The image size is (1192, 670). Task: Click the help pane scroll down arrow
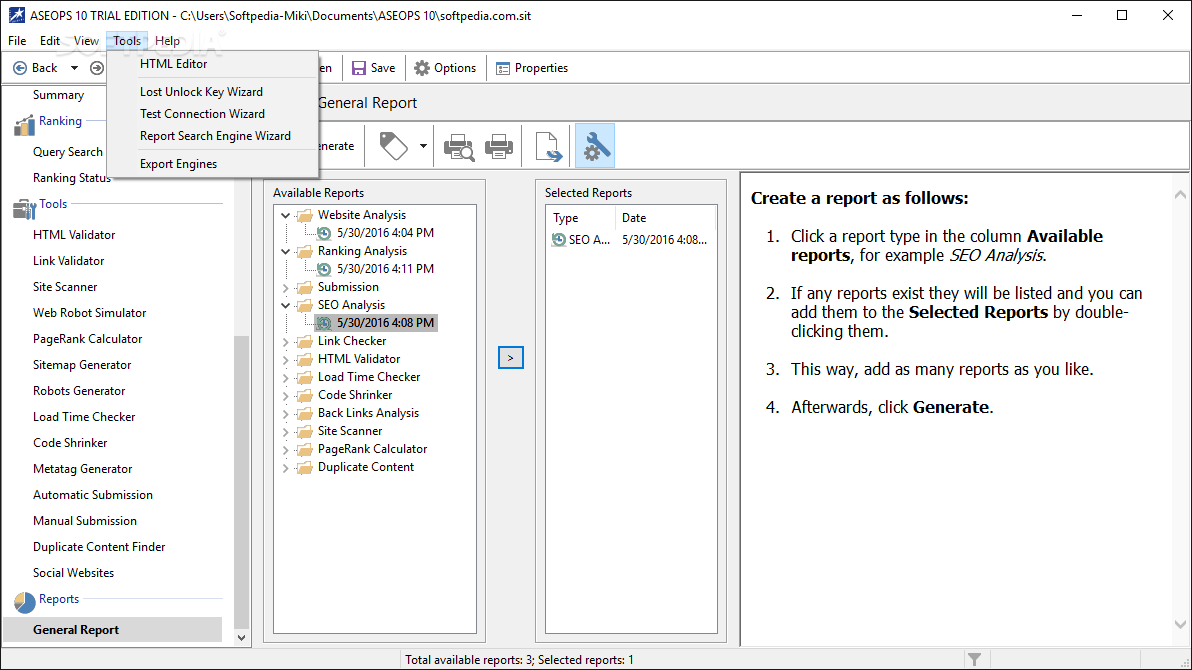click(x=1180, y=625)
